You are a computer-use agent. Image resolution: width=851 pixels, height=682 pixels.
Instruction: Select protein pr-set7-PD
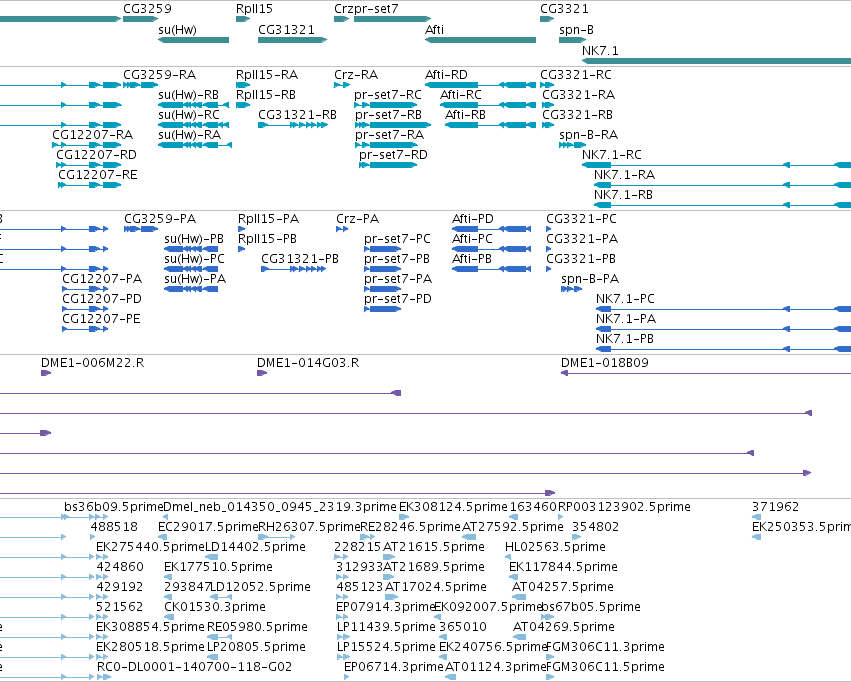click(383, 309)
